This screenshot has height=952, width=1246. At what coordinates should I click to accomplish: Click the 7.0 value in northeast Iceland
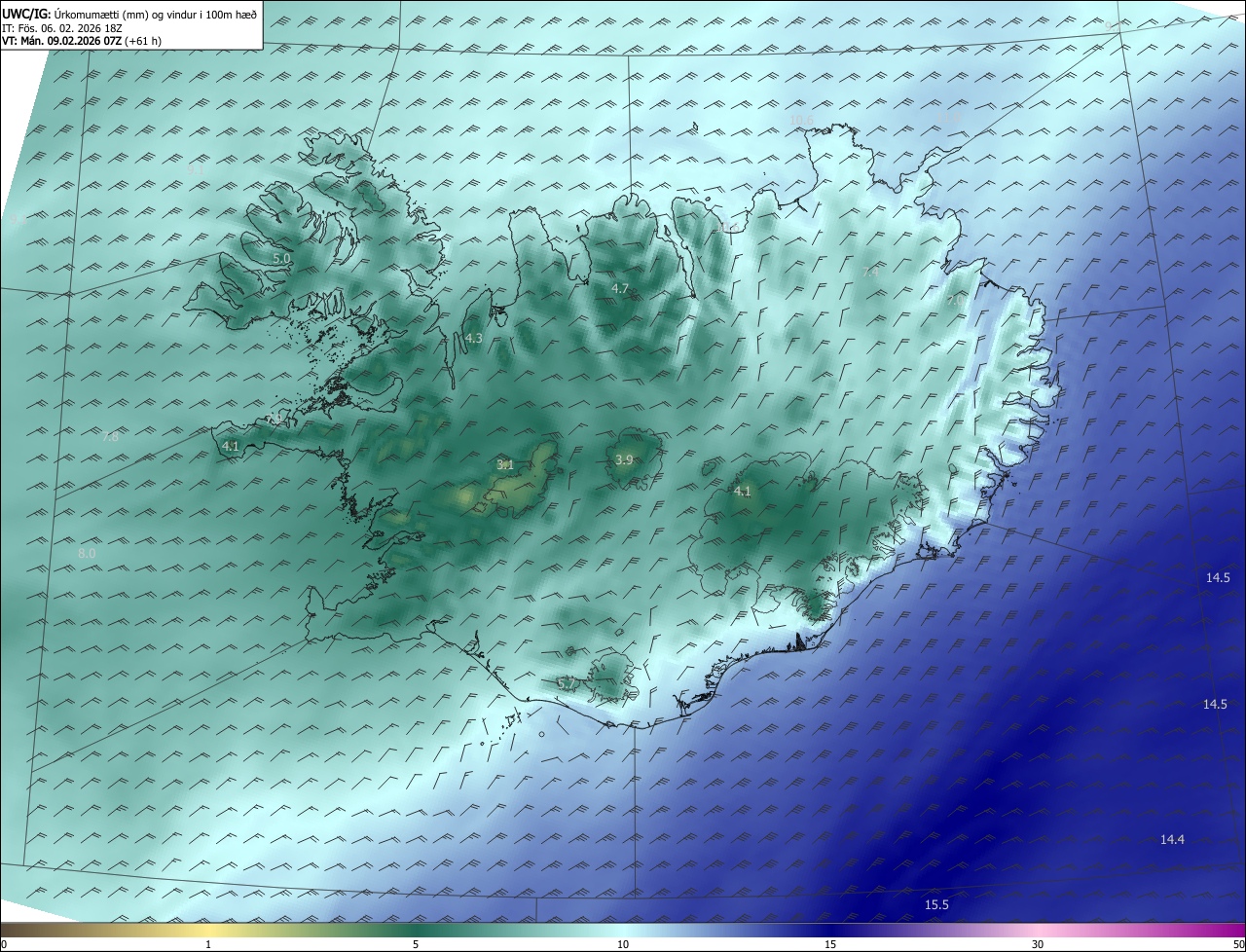pos(955,301)
